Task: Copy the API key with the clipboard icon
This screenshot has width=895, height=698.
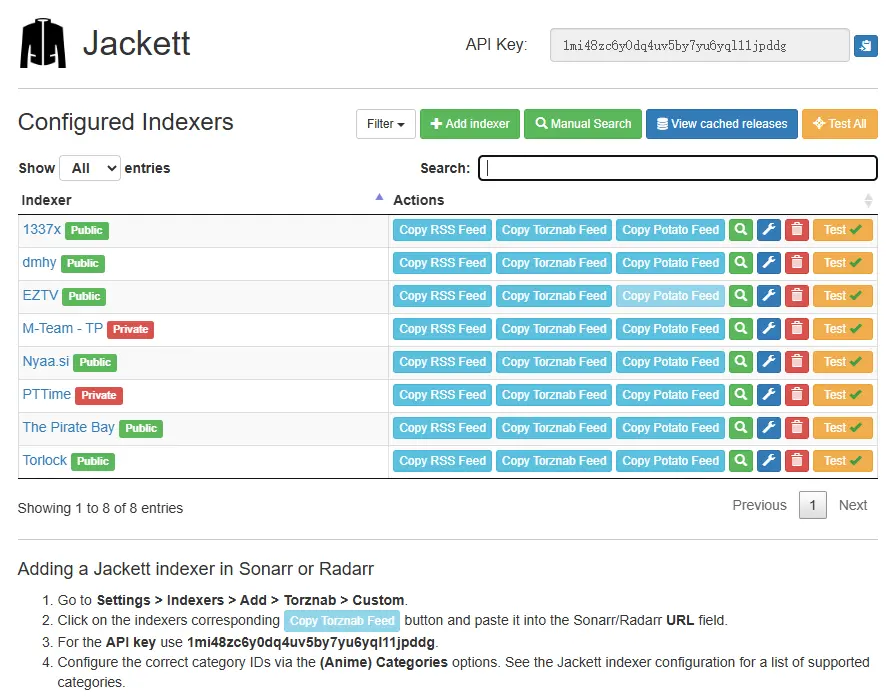Action: [x=866, y=46]
